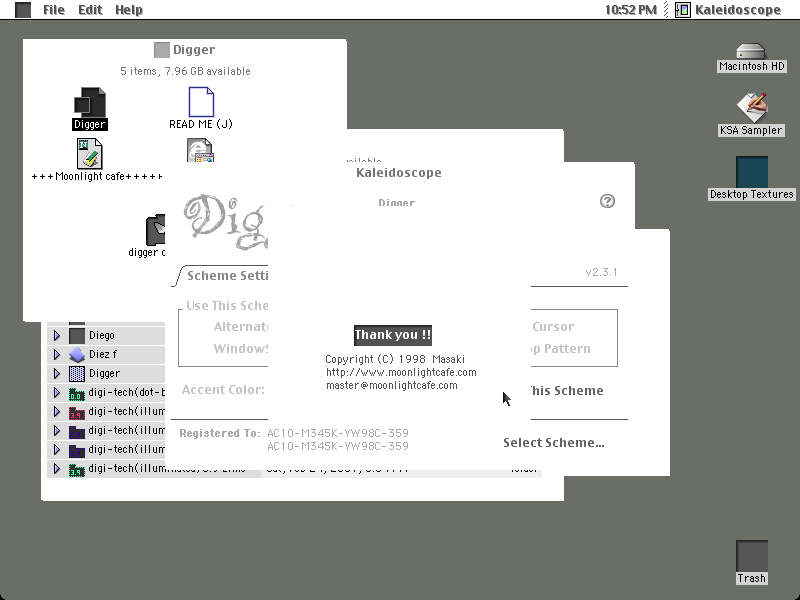Image resolution: width=800 pixels, height=600 pixels.
Task: Open the Macintosh HD drive icon
Action: 751,51
